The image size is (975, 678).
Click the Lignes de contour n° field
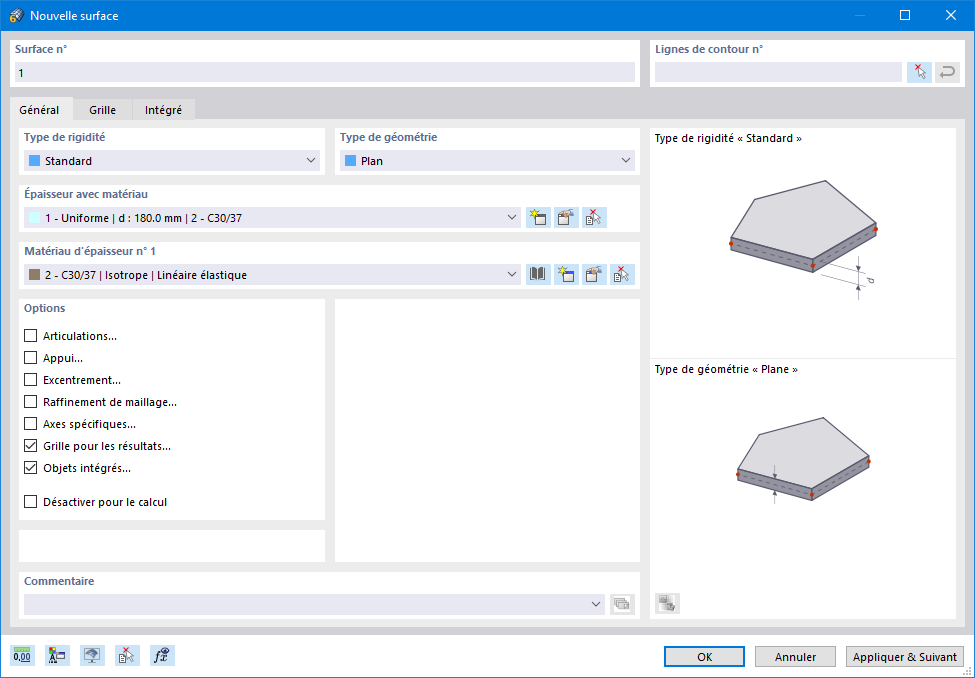pos(778,72)
